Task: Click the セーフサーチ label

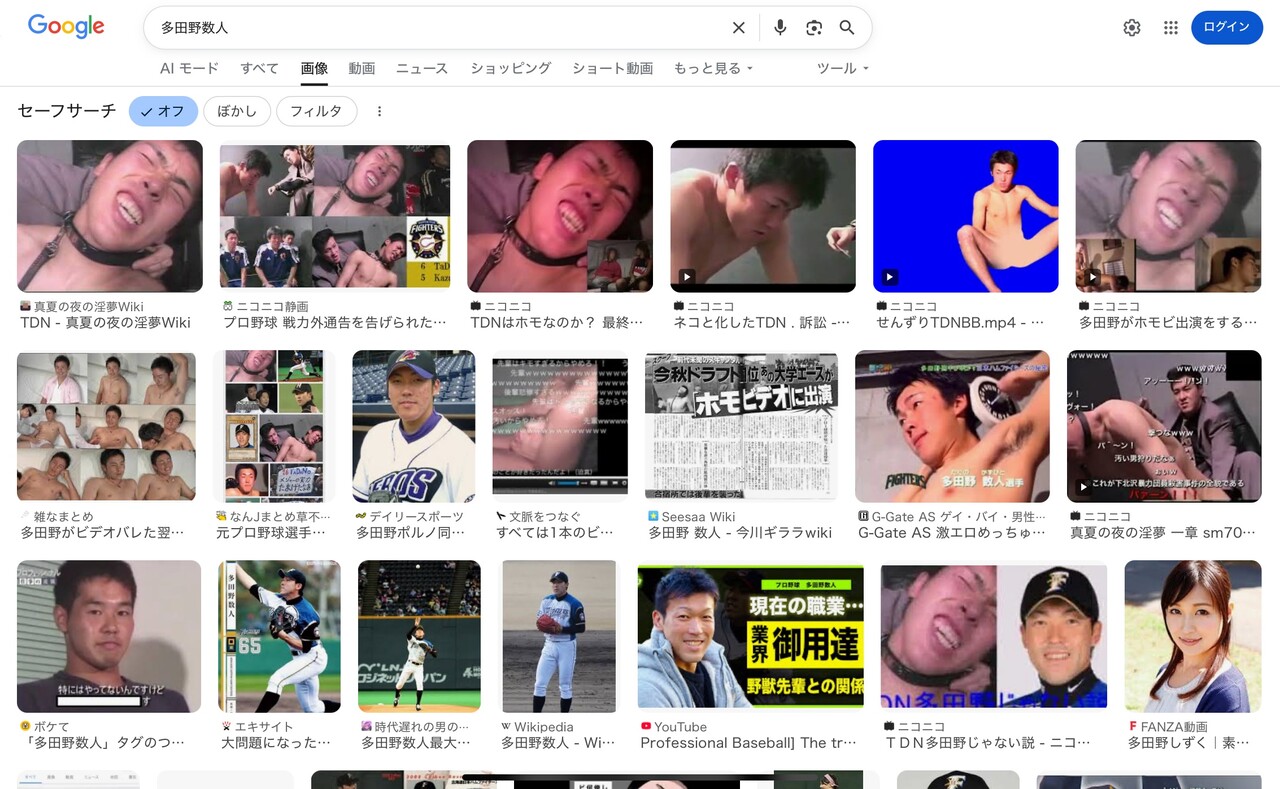Action: click(x=67, y=111)
